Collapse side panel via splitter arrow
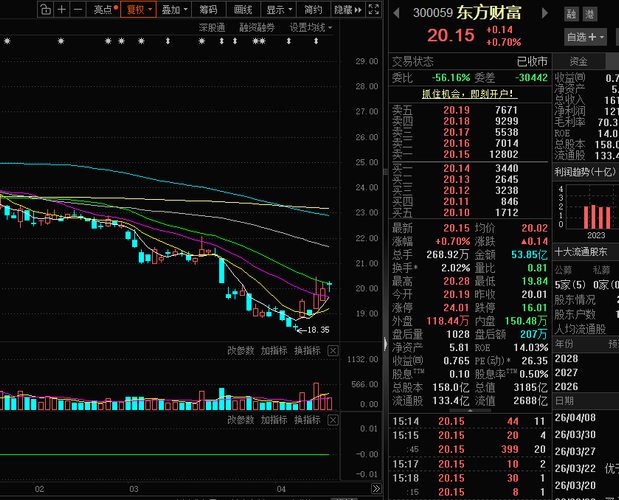 (385, 344)
